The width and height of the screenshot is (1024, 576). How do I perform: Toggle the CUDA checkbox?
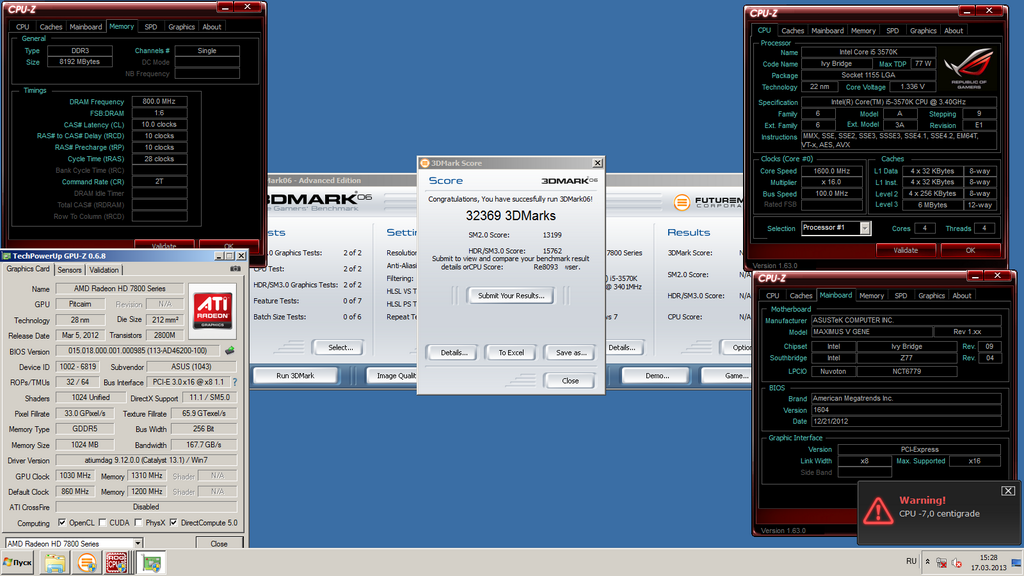click(x=103, y=522)
